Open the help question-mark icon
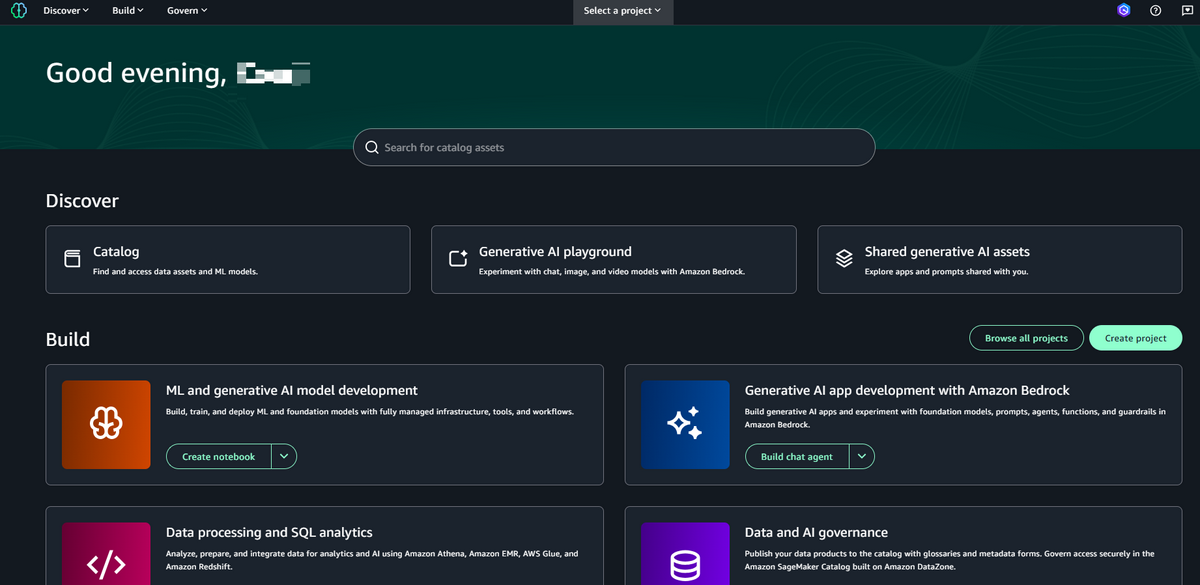 tap(1156, 11)
